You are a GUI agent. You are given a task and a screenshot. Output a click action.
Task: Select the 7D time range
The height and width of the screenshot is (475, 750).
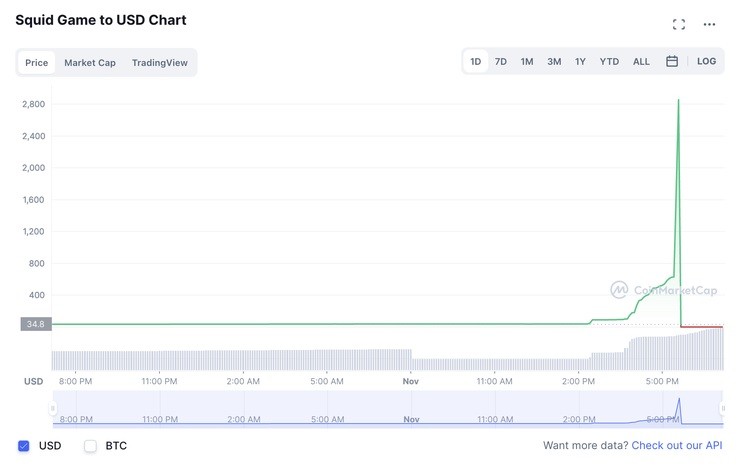click(501, 61)
